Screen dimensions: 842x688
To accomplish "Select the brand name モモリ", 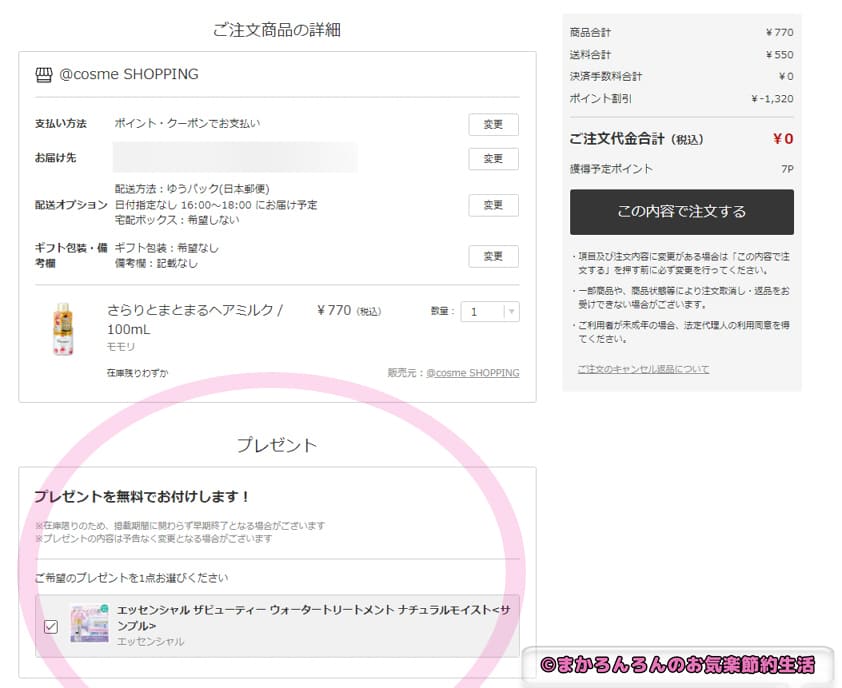I will point(121,347).
